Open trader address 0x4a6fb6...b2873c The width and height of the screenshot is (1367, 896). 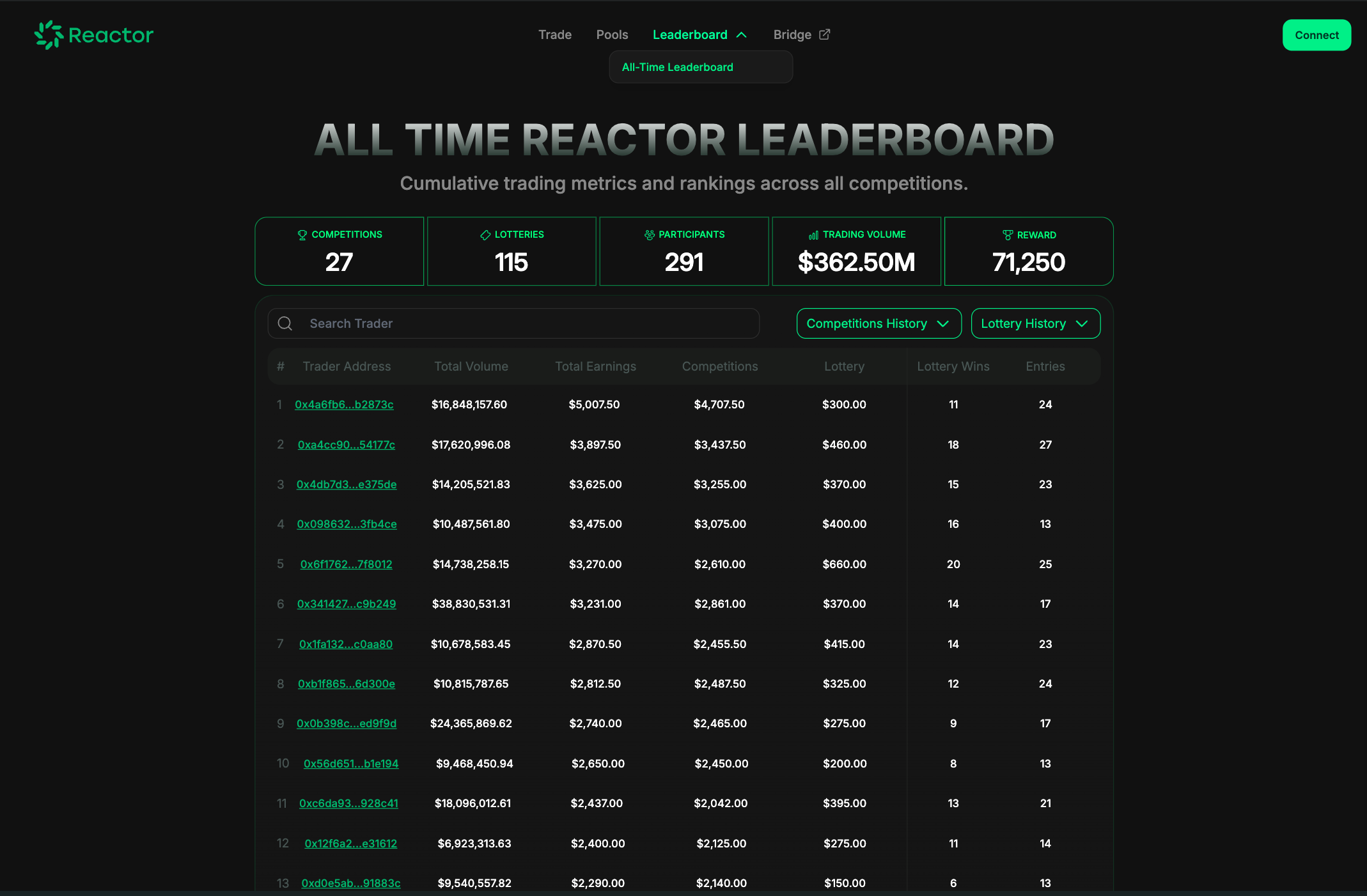344,405
